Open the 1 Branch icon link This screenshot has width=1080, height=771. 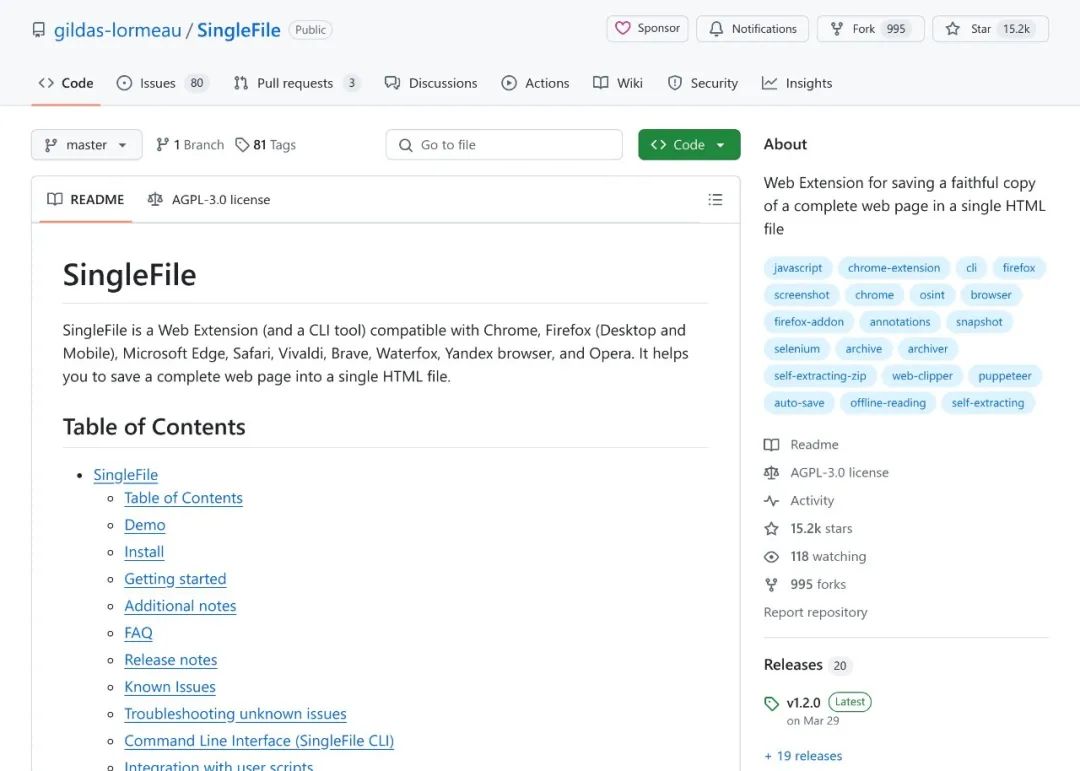[x=190, y=145]
